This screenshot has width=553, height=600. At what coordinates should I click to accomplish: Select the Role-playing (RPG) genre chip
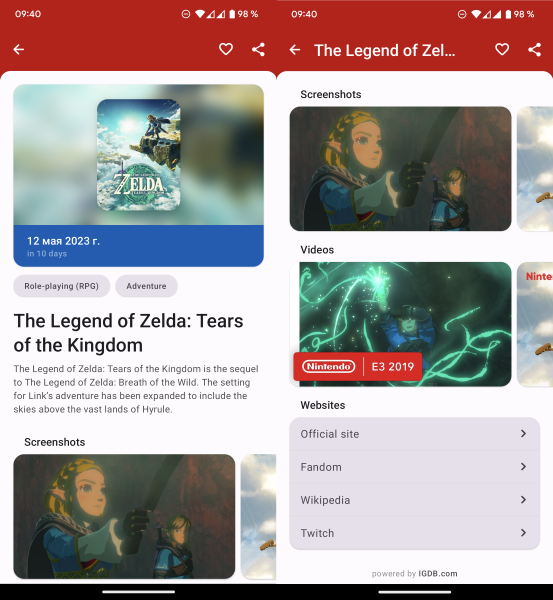click(x=62, y=286)
